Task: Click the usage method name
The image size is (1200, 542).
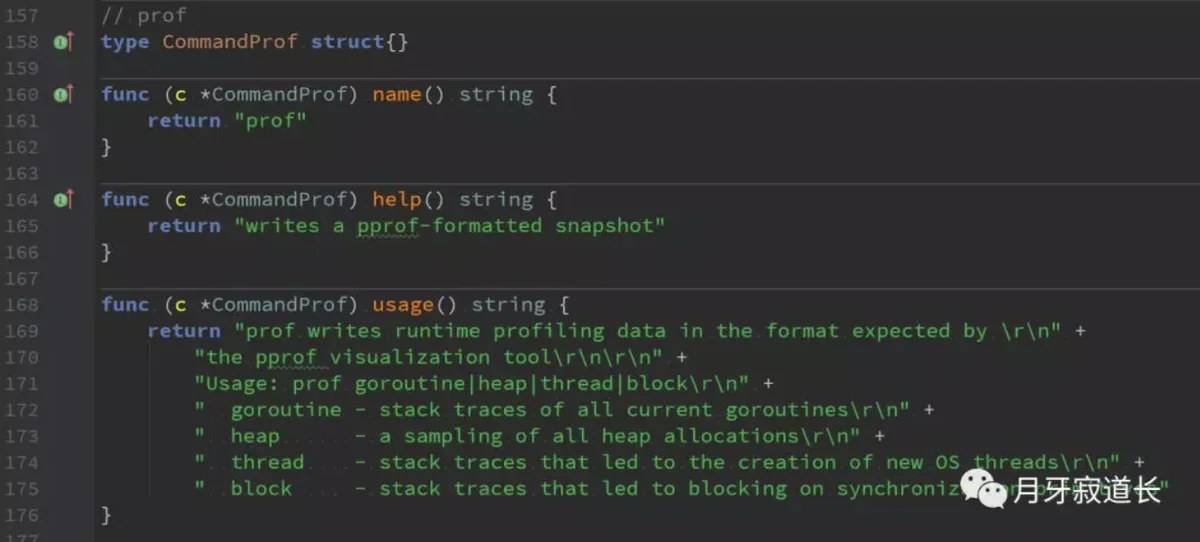Action: (403, 305)
